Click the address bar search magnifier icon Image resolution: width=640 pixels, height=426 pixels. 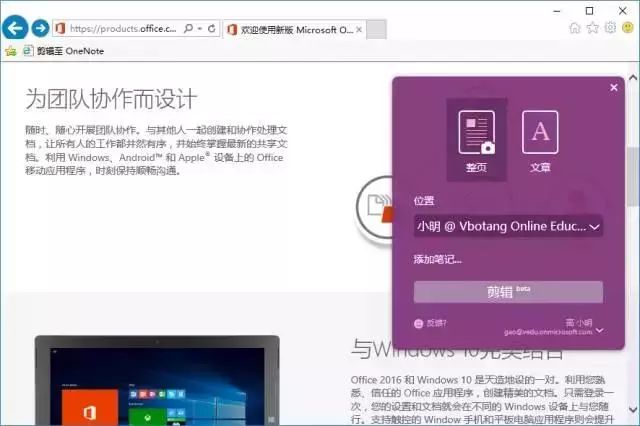(188, 29)
